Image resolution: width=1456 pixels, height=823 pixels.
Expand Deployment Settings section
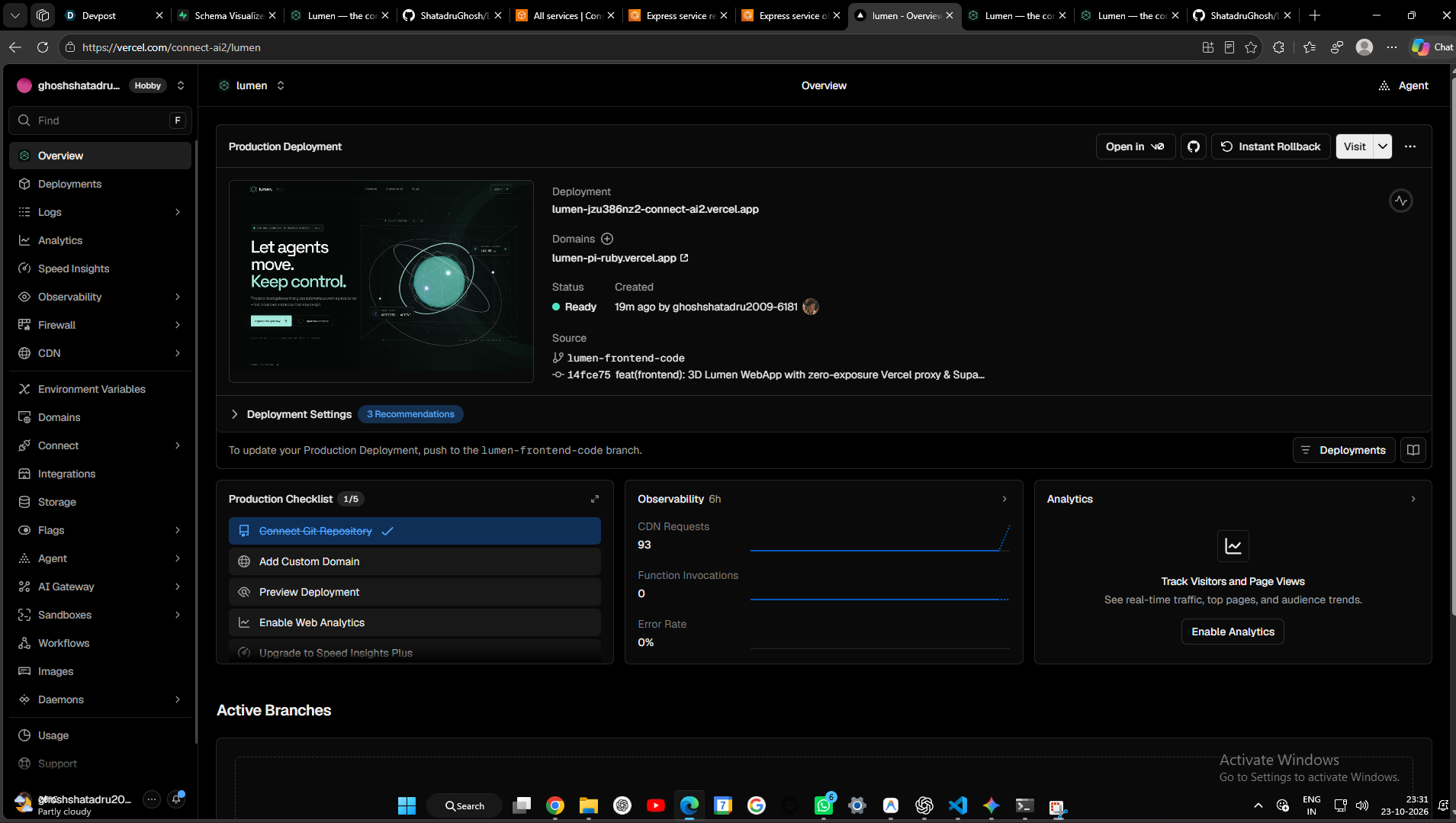pos(235,414)
